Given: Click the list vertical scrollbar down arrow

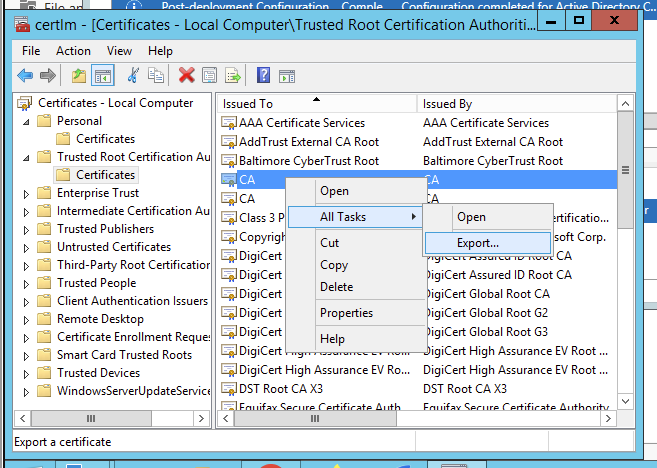Looking at the screenshot, I should click(x=626, y=401).
